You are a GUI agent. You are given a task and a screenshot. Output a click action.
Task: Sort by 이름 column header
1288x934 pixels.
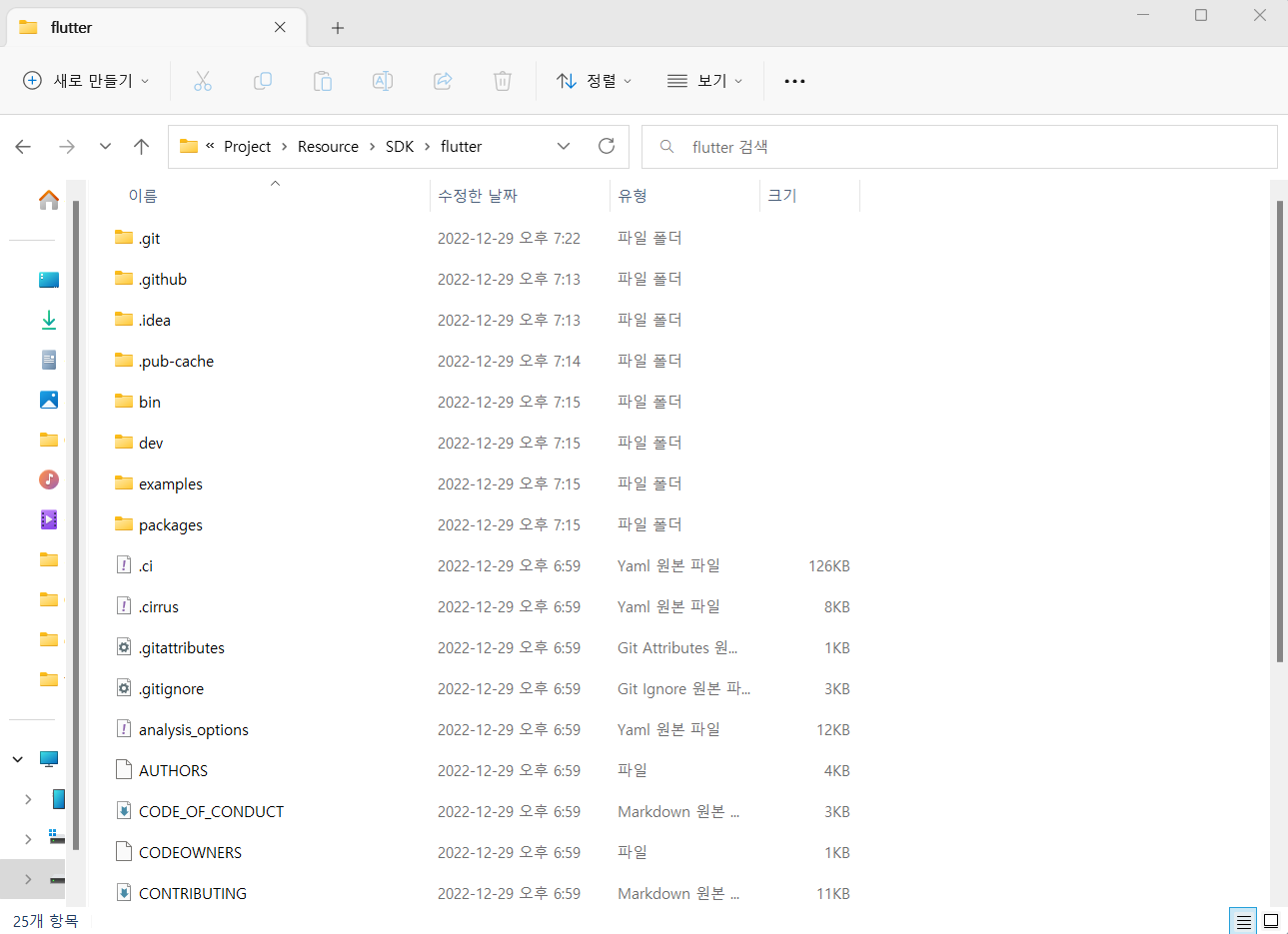(x=143, y=196)
